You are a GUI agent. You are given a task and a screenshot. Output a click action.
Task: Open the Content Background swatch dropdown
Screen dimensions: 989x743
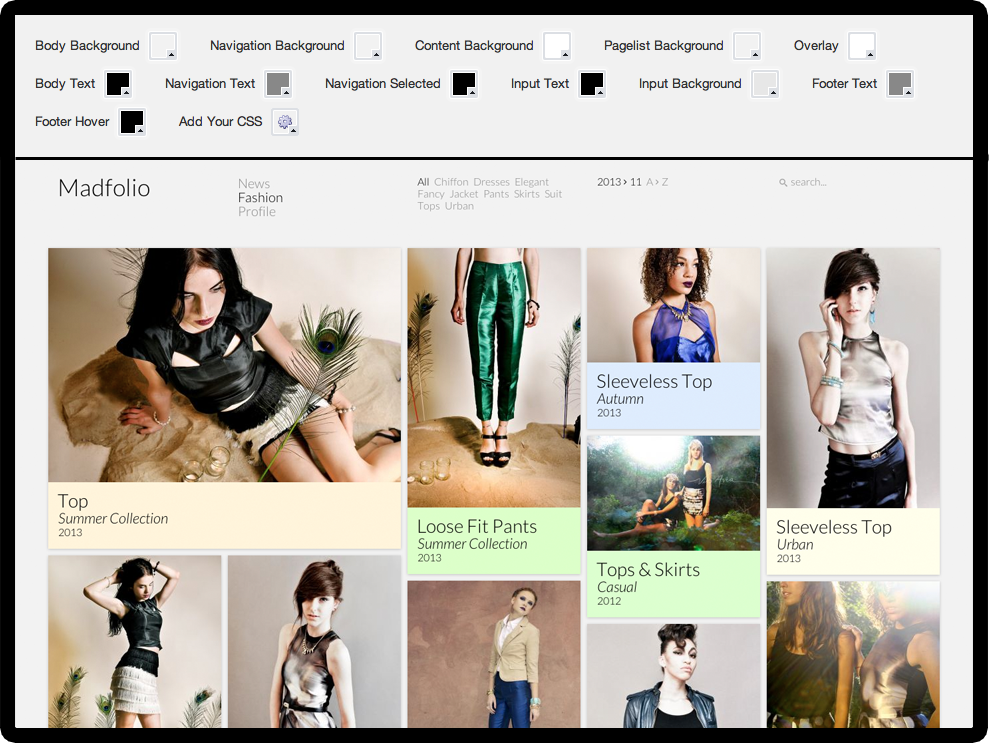coord(557,46)
